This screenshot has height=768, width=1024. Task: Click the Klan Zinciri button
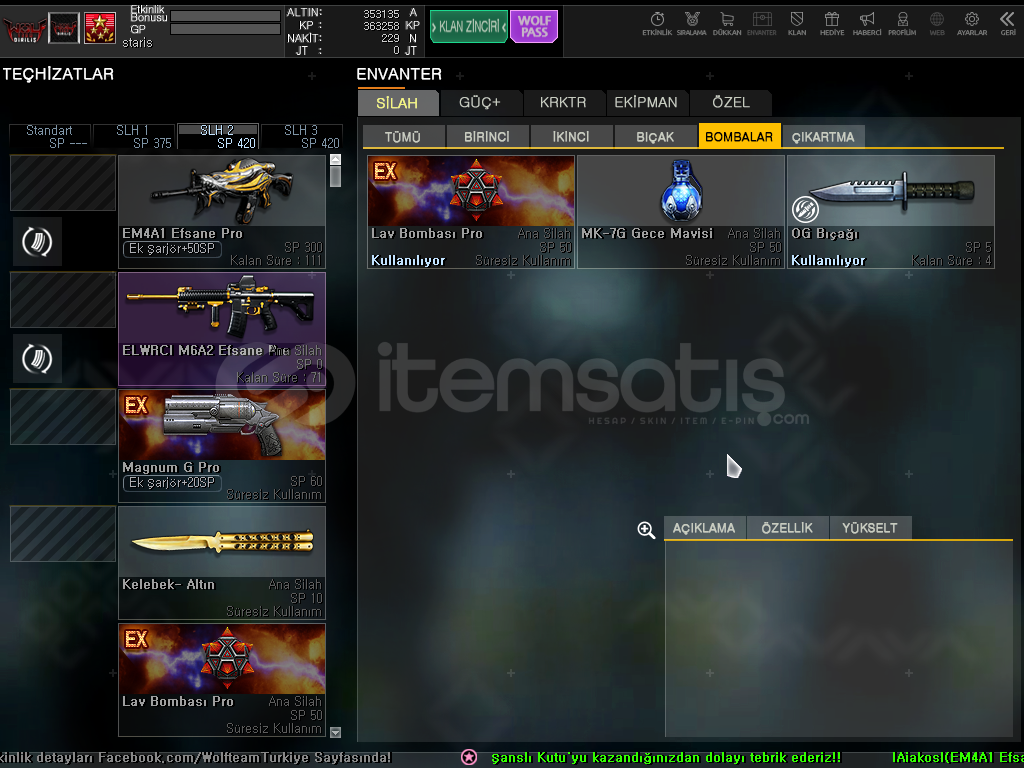(x=468, y=27)
